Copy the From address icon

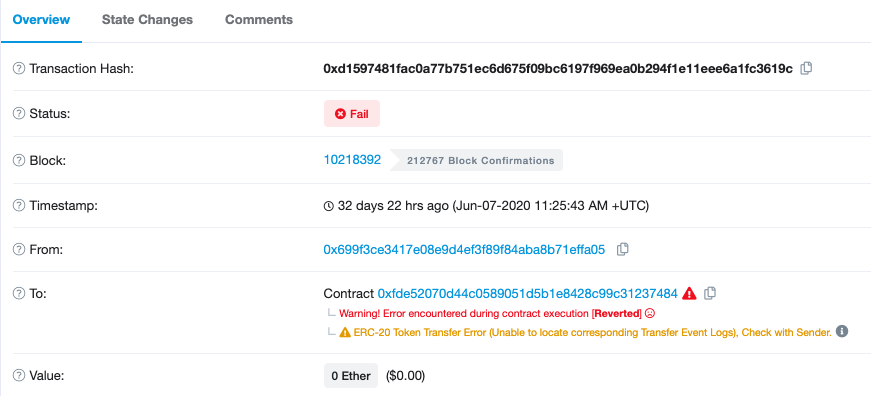pyautogui.click(x=623, y=249)
